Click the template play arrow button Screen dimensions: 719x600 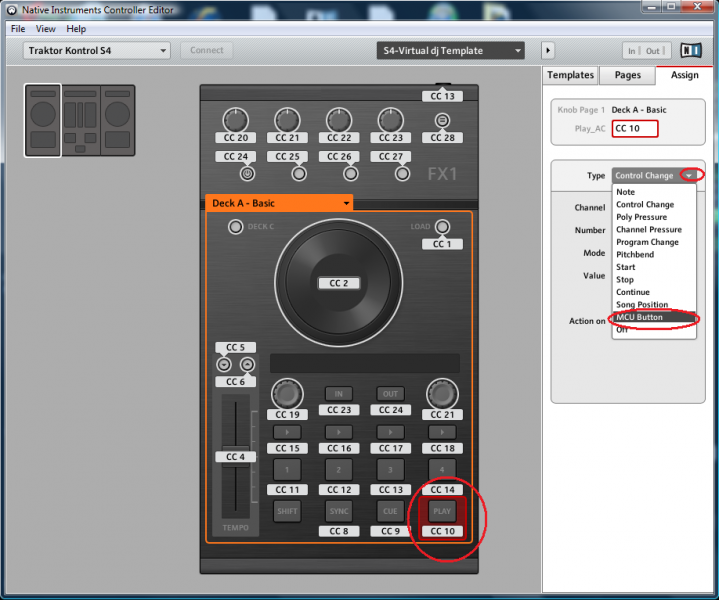pyautogui.click(x=548, y=50)
